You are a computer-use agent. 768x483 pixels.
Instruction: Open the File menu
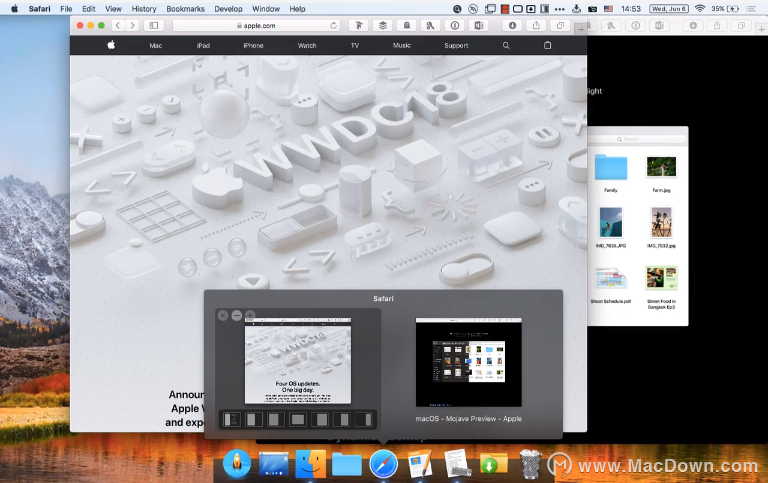66,9
